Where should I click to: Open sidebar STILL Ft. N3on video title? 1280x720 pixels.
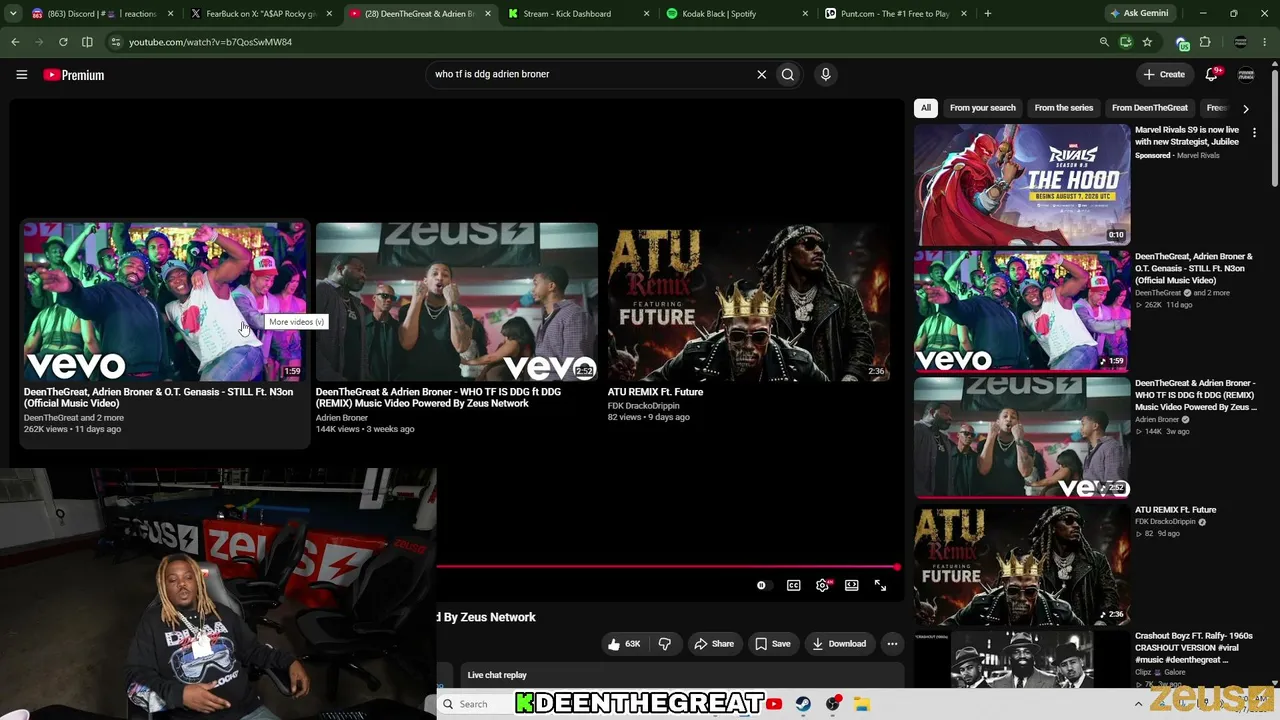pyautogui.click(x=1193, y=268)
